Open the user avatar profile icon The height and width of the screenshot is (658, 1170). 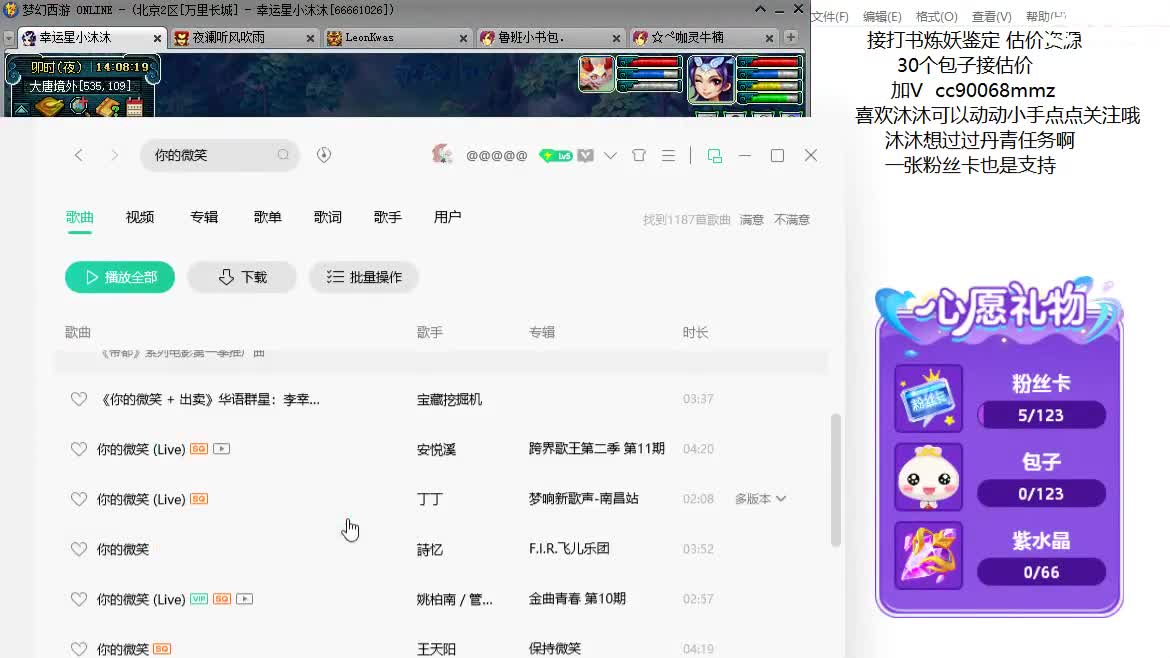point(443,155)
